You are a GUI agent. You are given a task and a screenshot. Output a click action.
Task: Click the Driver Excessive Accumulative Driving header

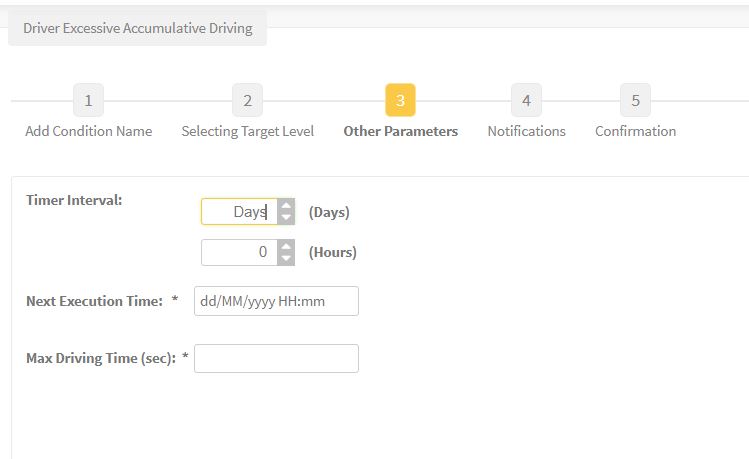click(x=138, y=28)
